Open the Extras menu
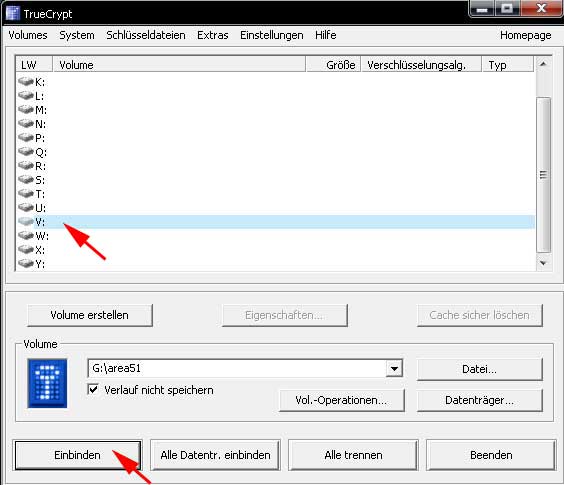The width and height of the screenshot is (564, 485). coord(213,35)
